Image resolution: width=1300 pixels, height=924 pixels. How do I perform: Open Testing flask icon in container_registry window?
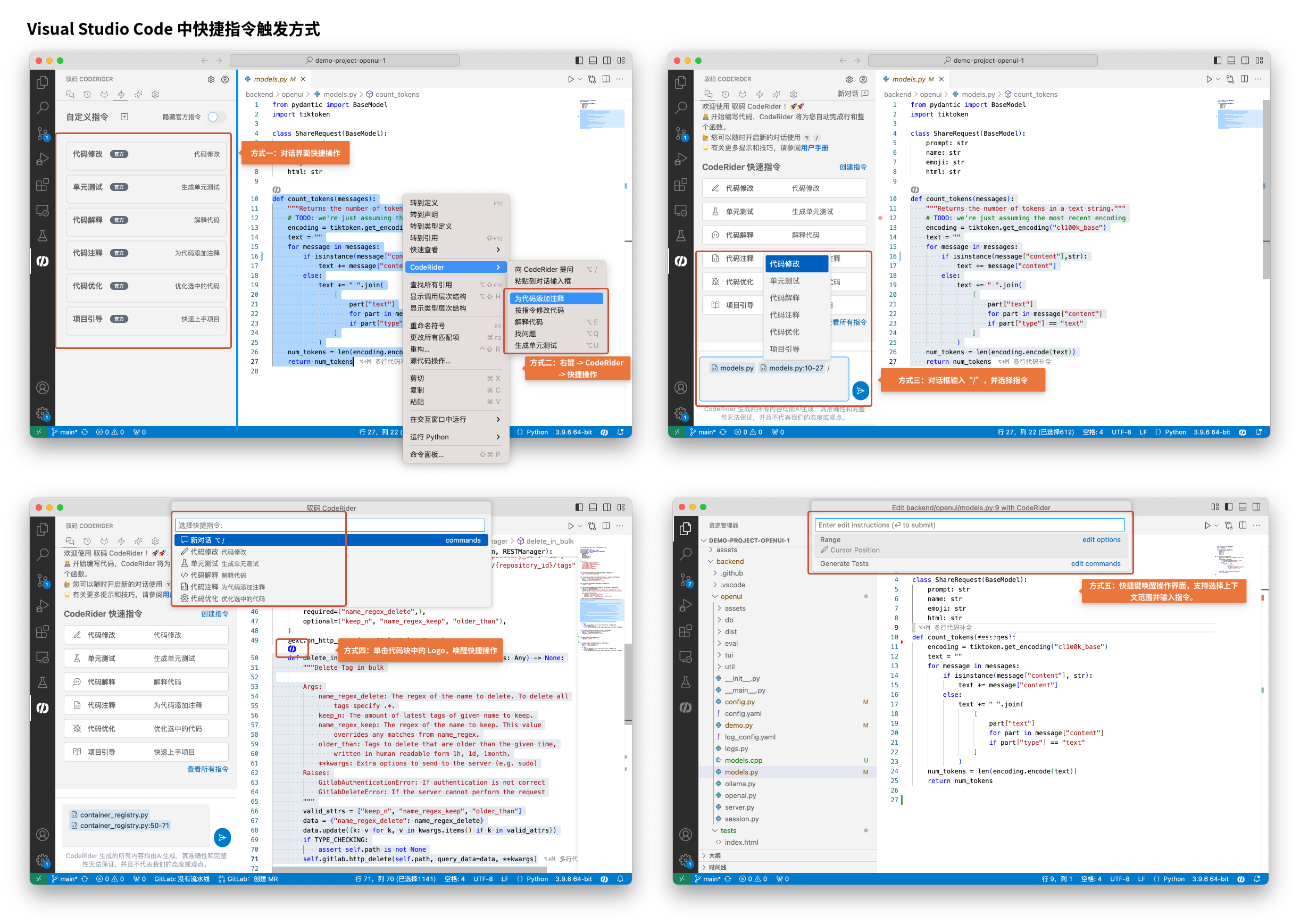pos(43,682)
